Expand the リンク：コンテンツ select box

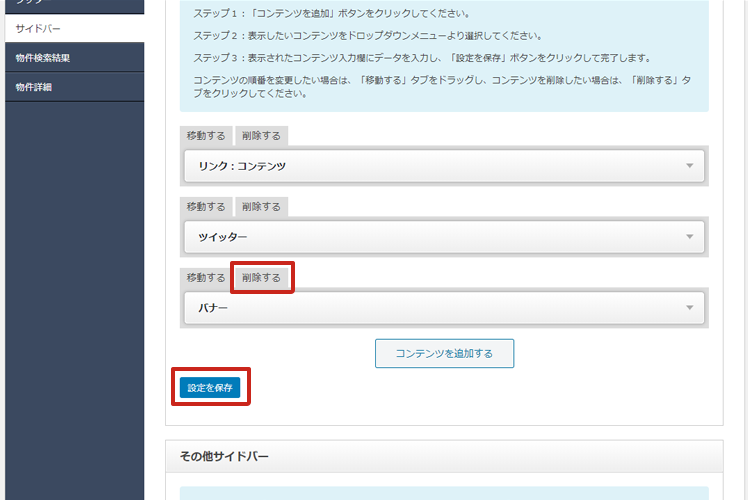point(440,166)
